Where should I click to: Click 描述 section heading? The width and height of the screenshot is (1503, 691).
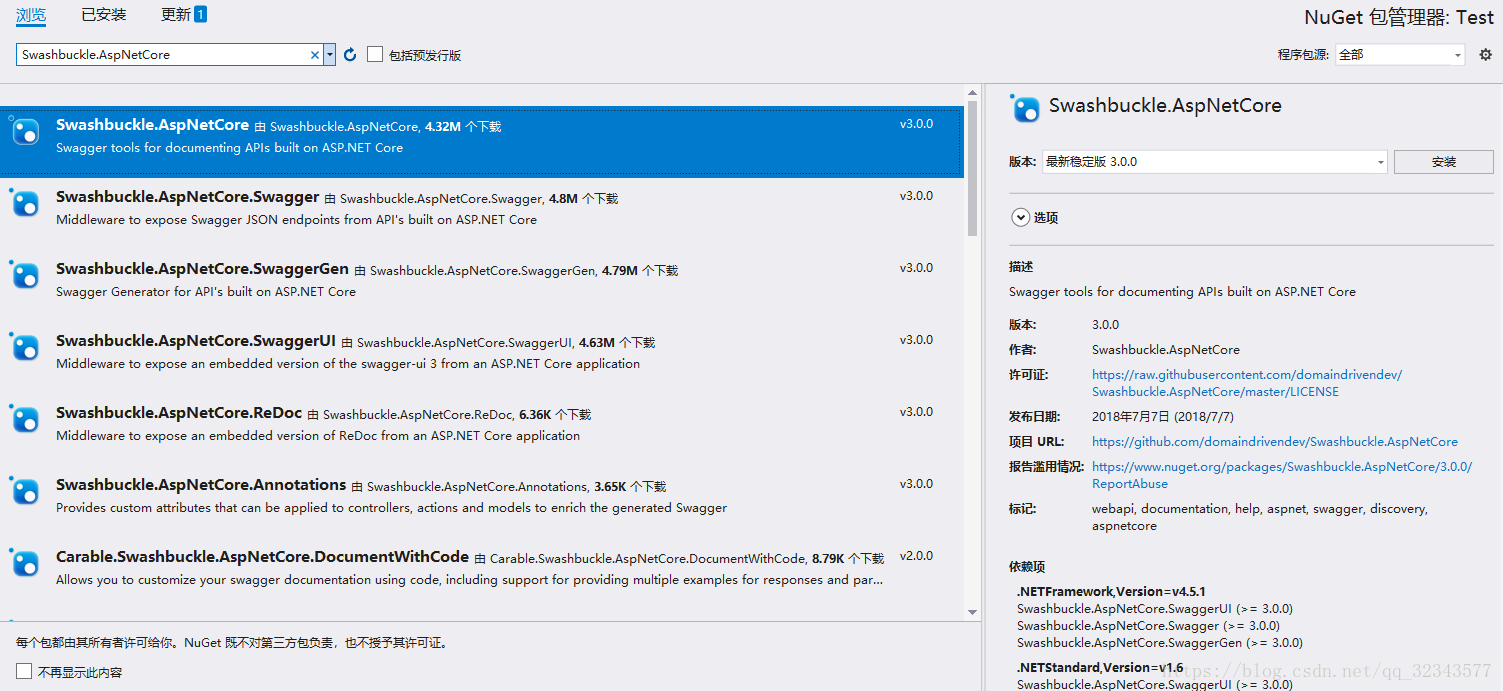coord(1021,267)
